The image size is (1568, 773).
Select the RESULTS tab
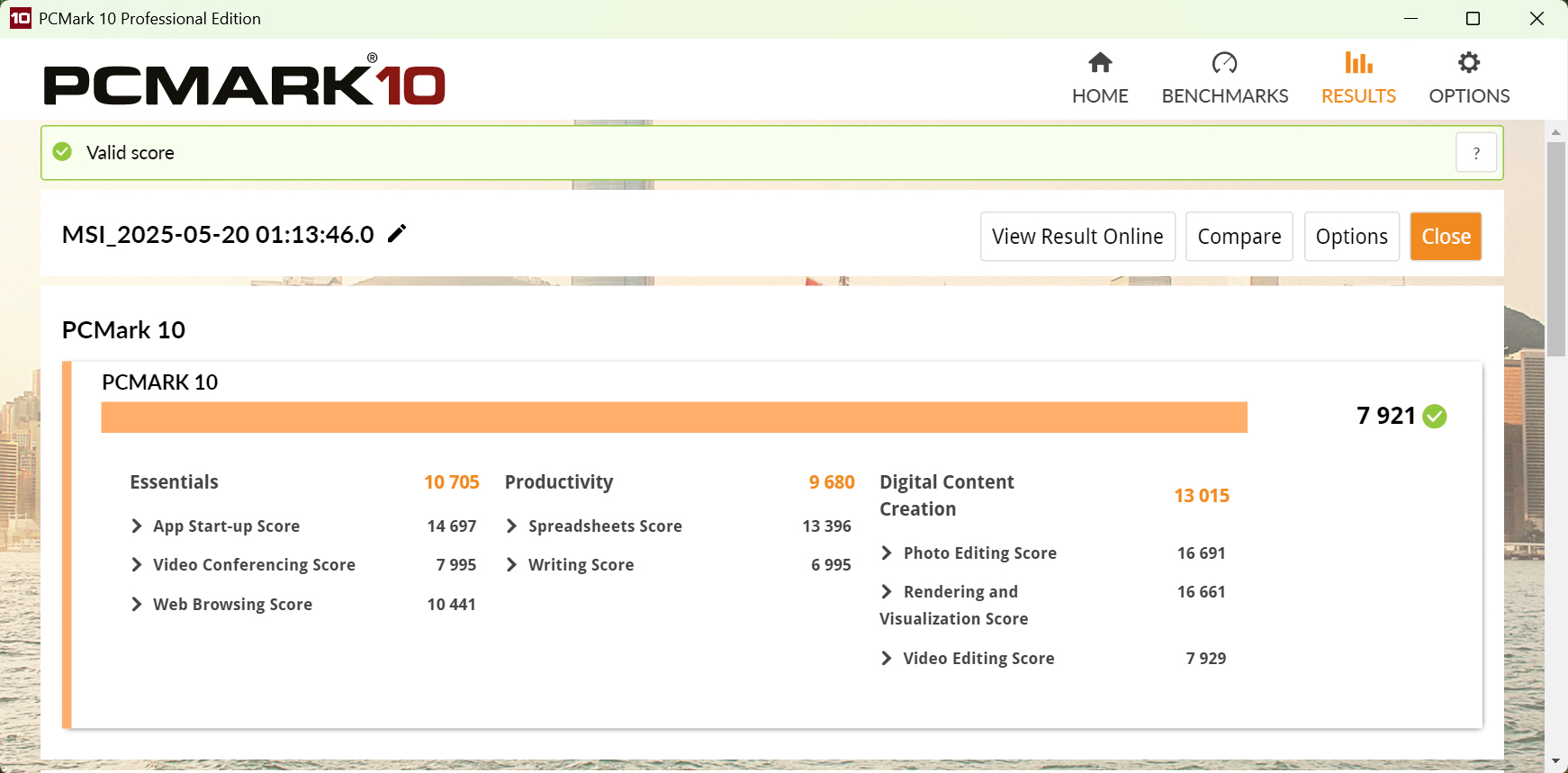[x=1358, y=78]
